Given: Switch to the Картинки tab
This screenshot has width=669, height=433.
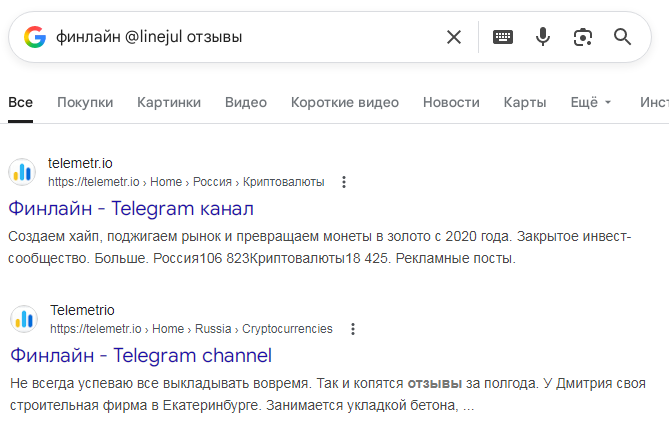Looking at the screenshot, I should [169, 102].
